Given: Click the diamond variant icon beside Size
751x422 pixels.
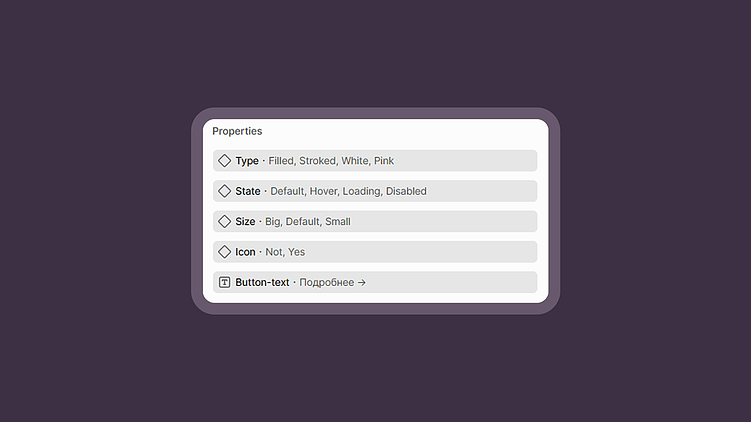Looking at the screenshot, I should [224, 221].
